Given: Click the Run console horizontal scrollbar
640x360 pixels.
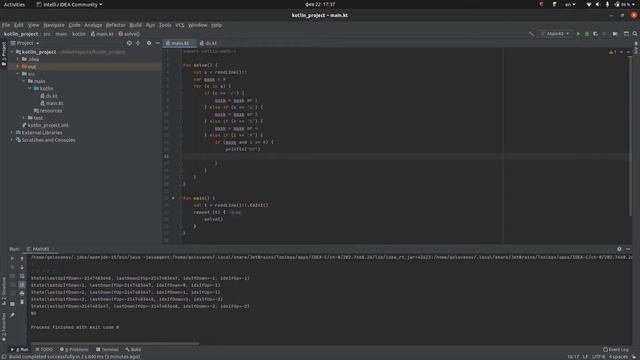Looking at the screenshot, I should (x=116, y=343).
